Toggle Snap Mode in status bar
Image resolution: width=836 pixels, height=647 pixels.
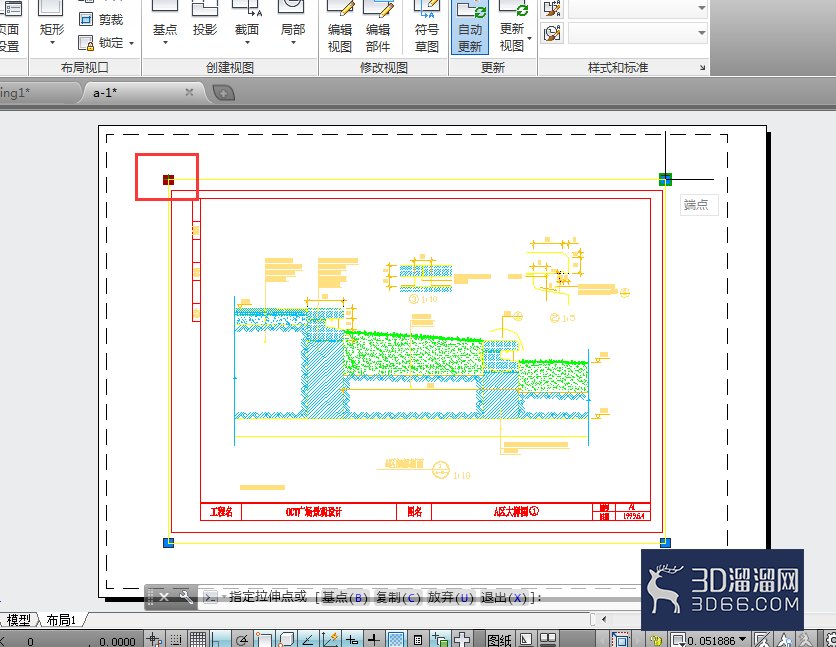pos(176,640)
